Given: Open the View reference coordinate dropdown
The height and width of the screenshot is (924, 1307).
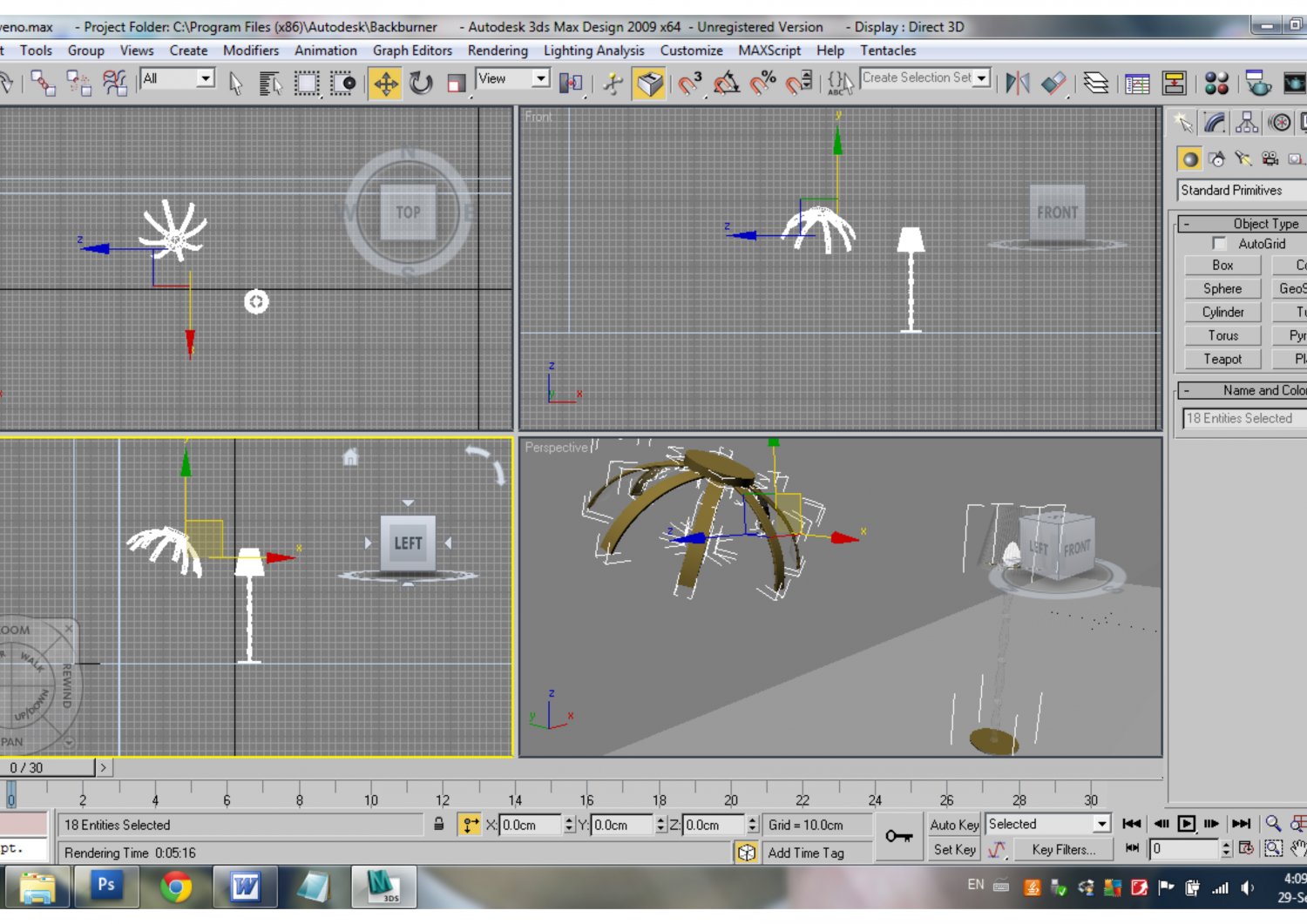Looking at the screenshot, I should pos(541,78).
